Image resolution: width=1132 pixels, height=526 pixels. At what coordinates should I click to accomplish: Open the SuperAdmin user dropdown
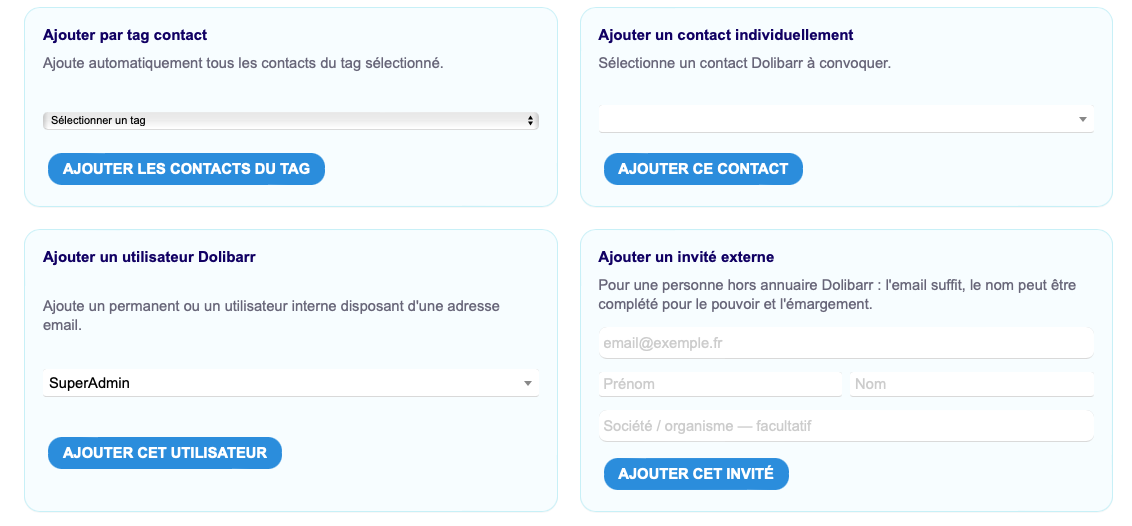pos(291,383)
